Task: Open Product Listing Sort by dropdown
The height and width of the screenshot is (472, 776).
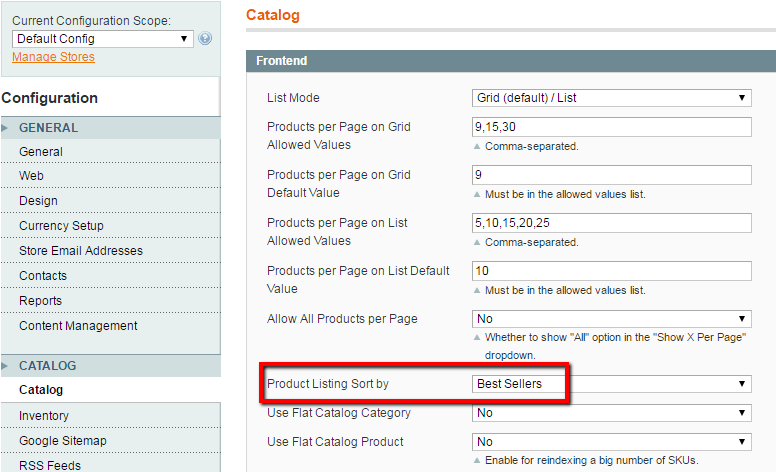Action: 612,384
